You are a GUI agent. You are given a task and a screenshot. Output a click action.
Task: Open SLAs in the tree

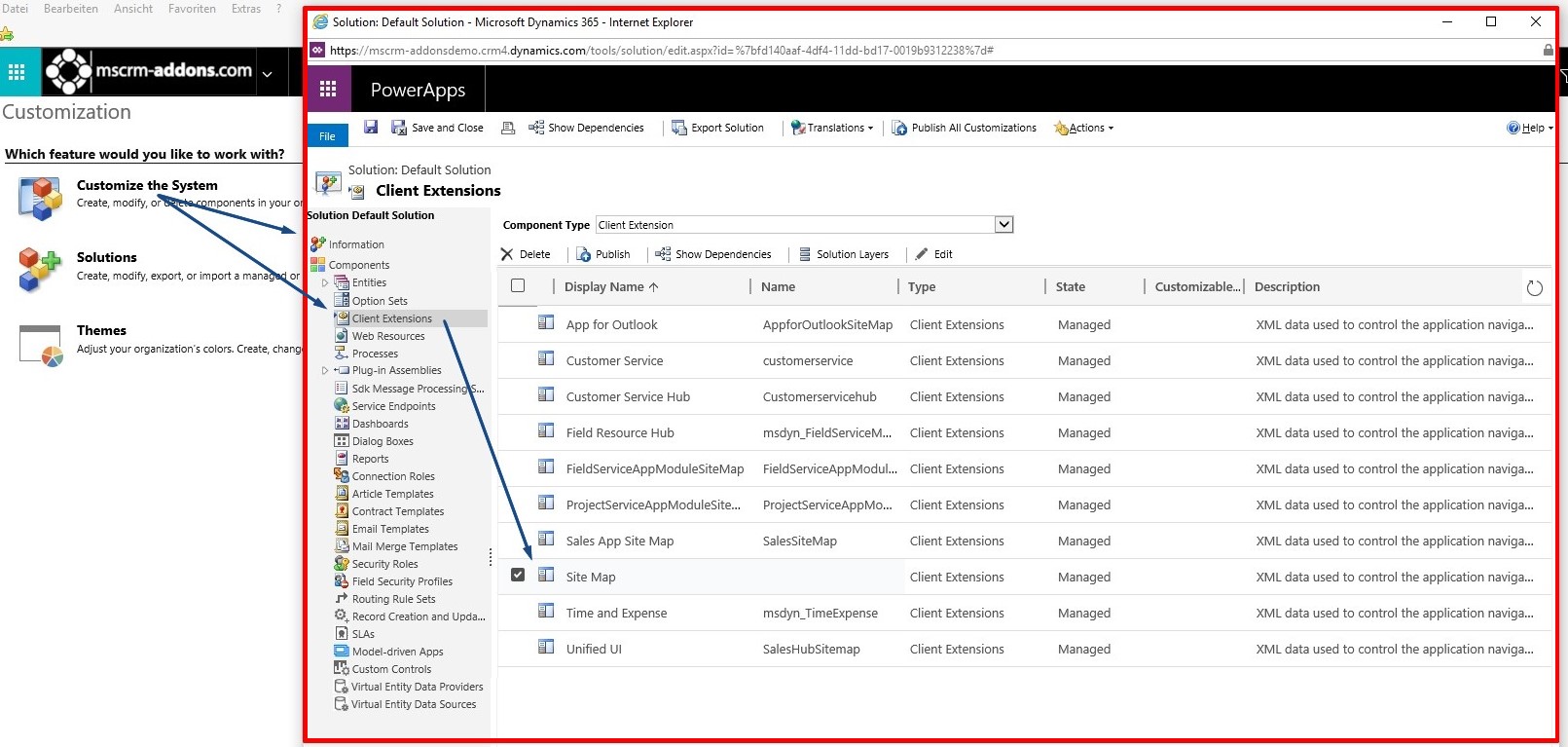[363, 634]
